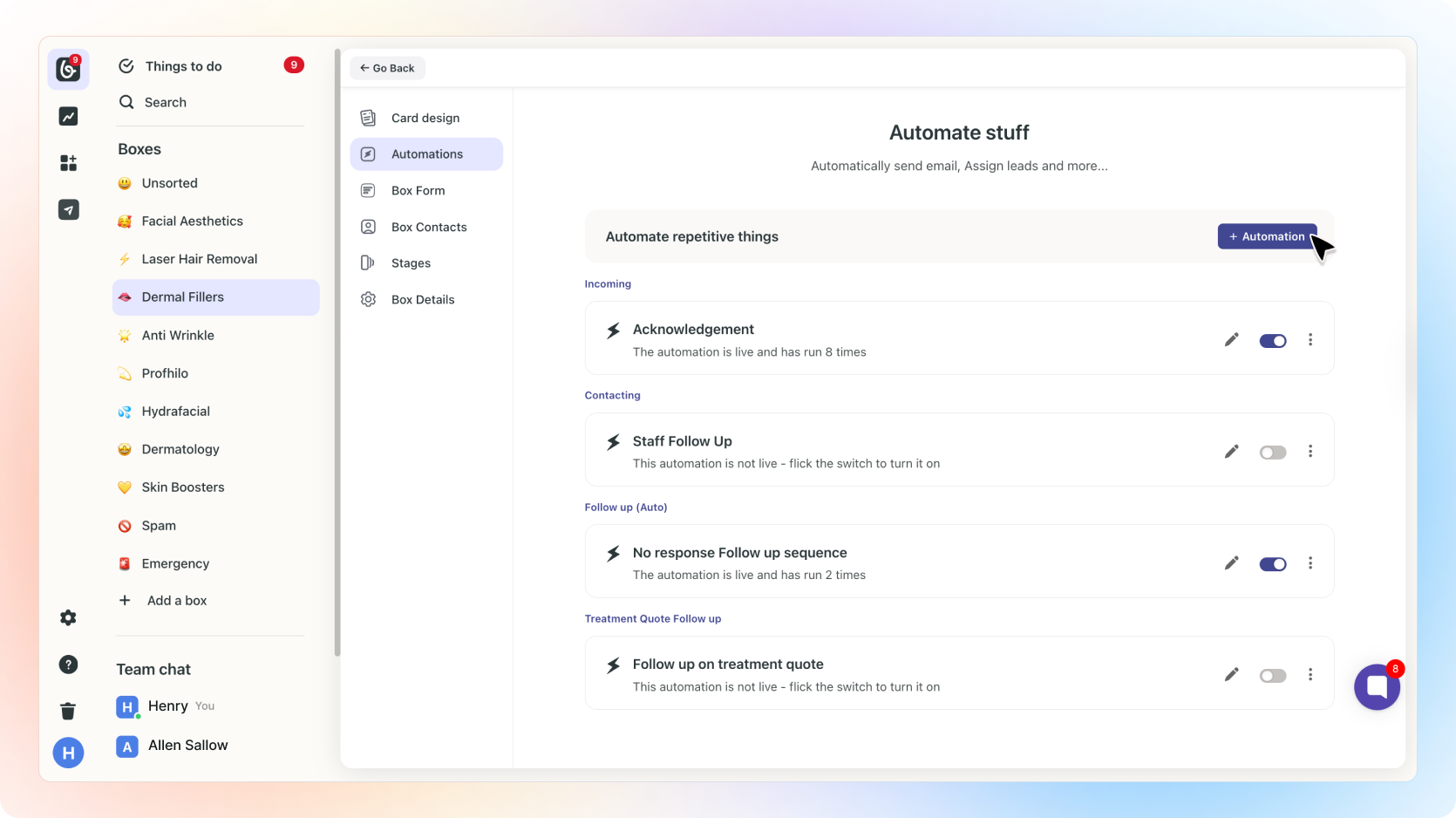The height and width of the screenshot is (818, 1456).
Task: Open the Facial Aesthetics box
Action: point(216,222)
